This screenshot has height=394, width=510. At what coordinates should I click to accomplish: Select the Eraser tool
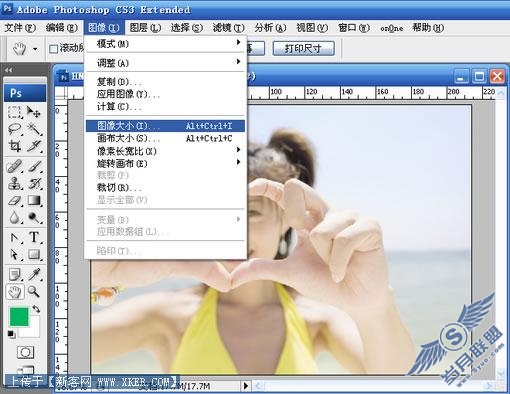tap(15, 201)
